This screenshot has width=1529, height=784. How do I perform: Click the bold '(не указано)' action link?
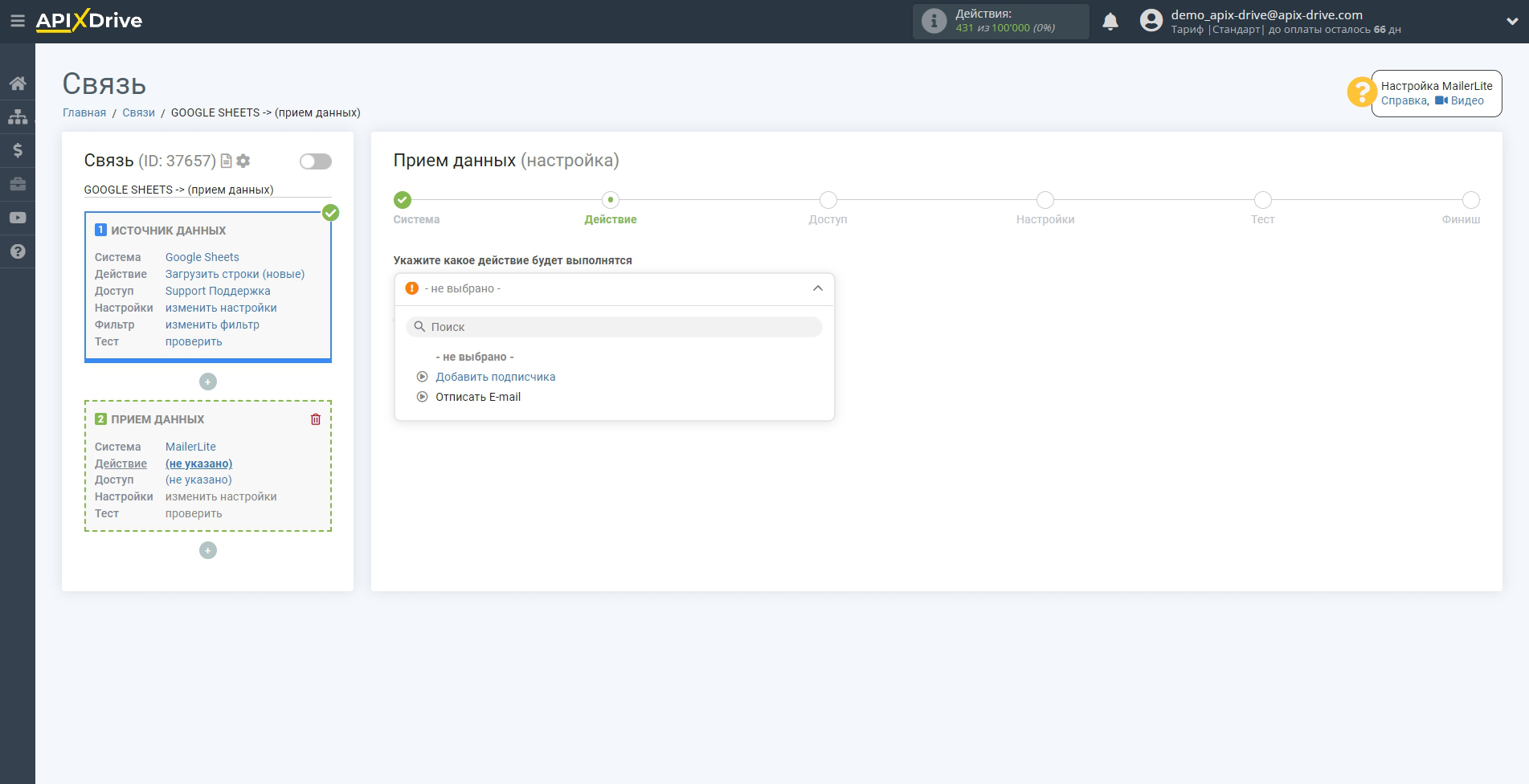click(x=199, y=463)
